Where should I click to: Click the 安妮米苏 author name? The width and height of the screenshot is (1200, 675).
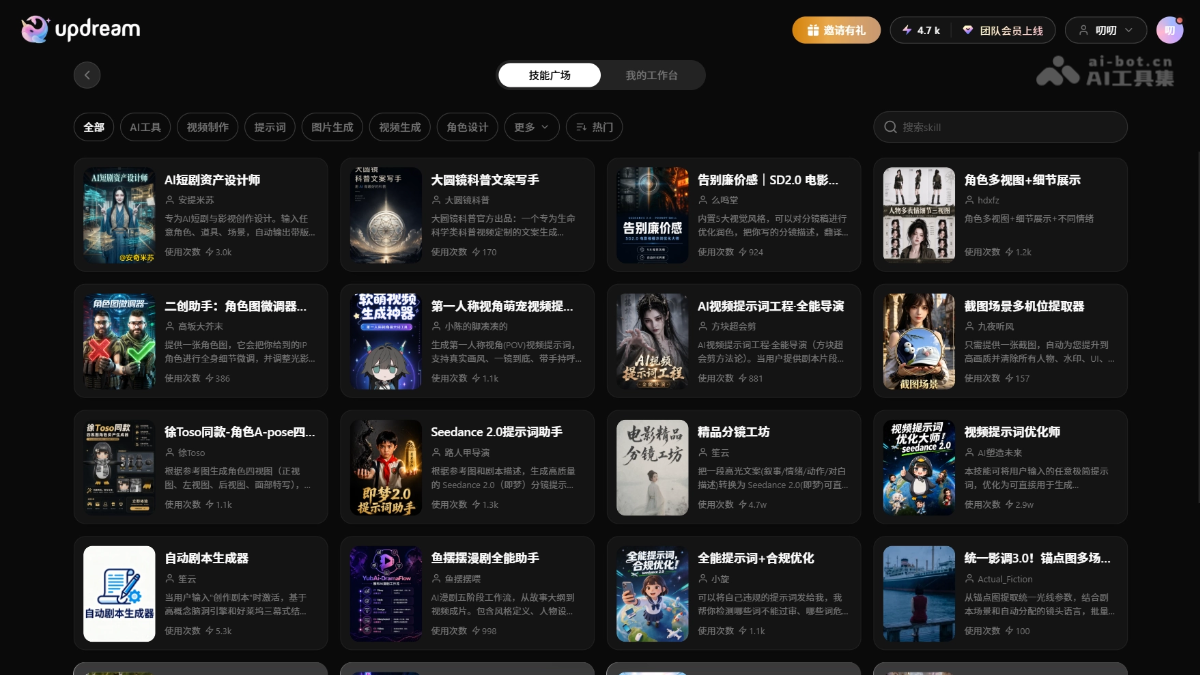[195, 200]
